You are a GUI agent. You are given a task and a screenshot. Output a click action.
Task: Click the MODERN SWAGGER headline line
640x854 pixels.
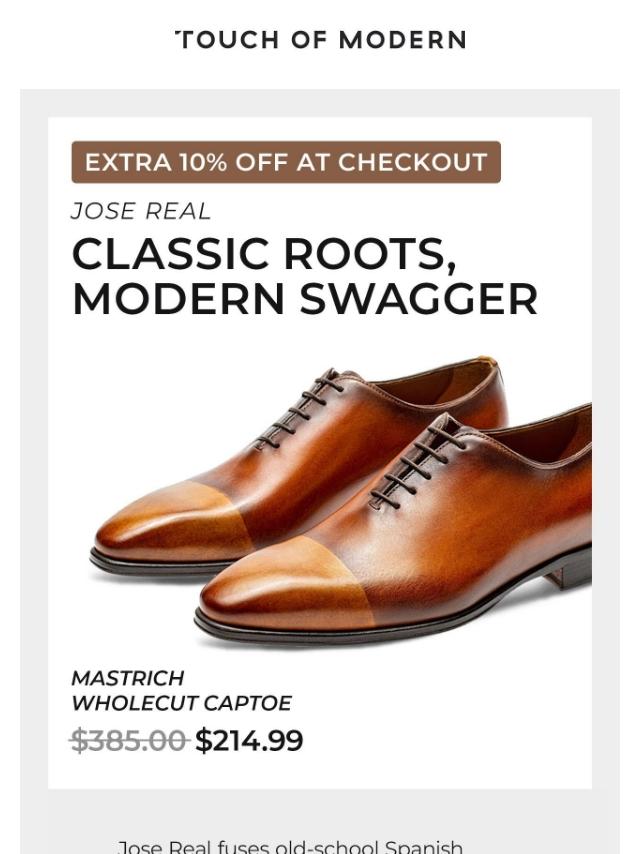click(304, 299)
